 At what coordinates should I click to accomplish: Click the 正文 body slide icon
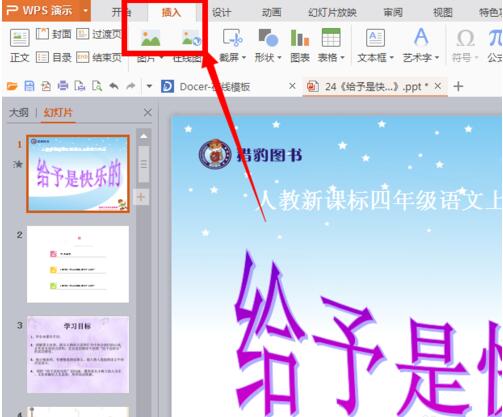20,38
